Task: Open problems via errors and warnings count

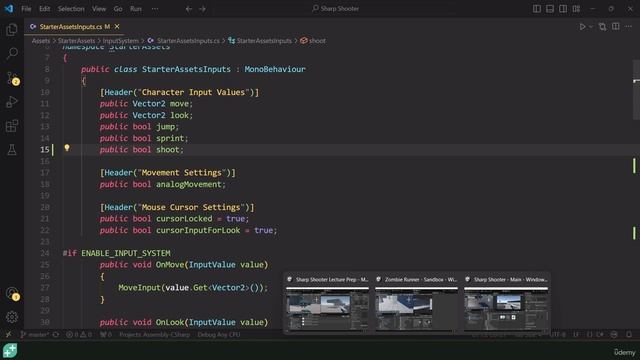Action: point(79,335)
